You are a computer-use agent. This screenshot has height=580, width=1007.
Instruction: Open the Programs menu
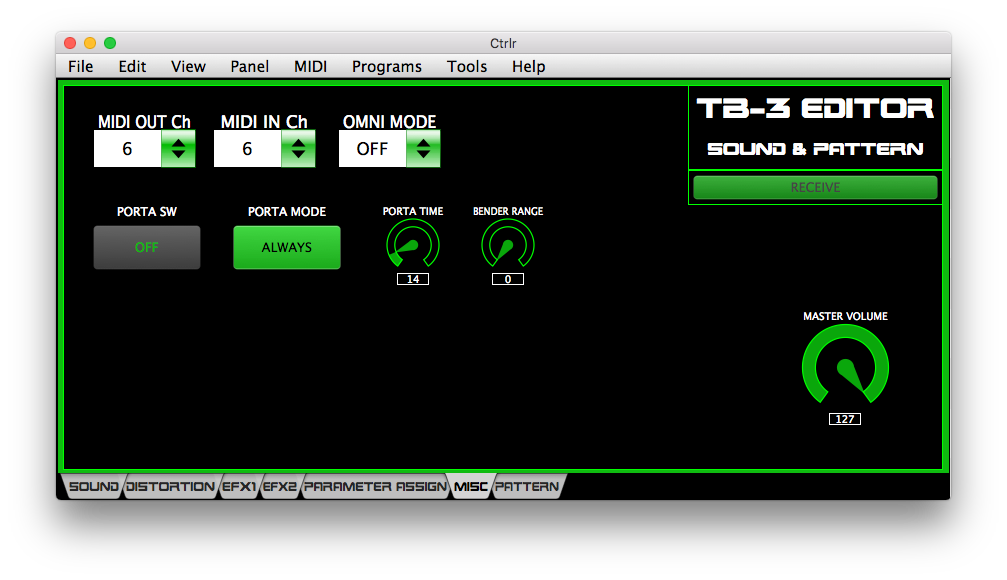(x=386, y=66)
